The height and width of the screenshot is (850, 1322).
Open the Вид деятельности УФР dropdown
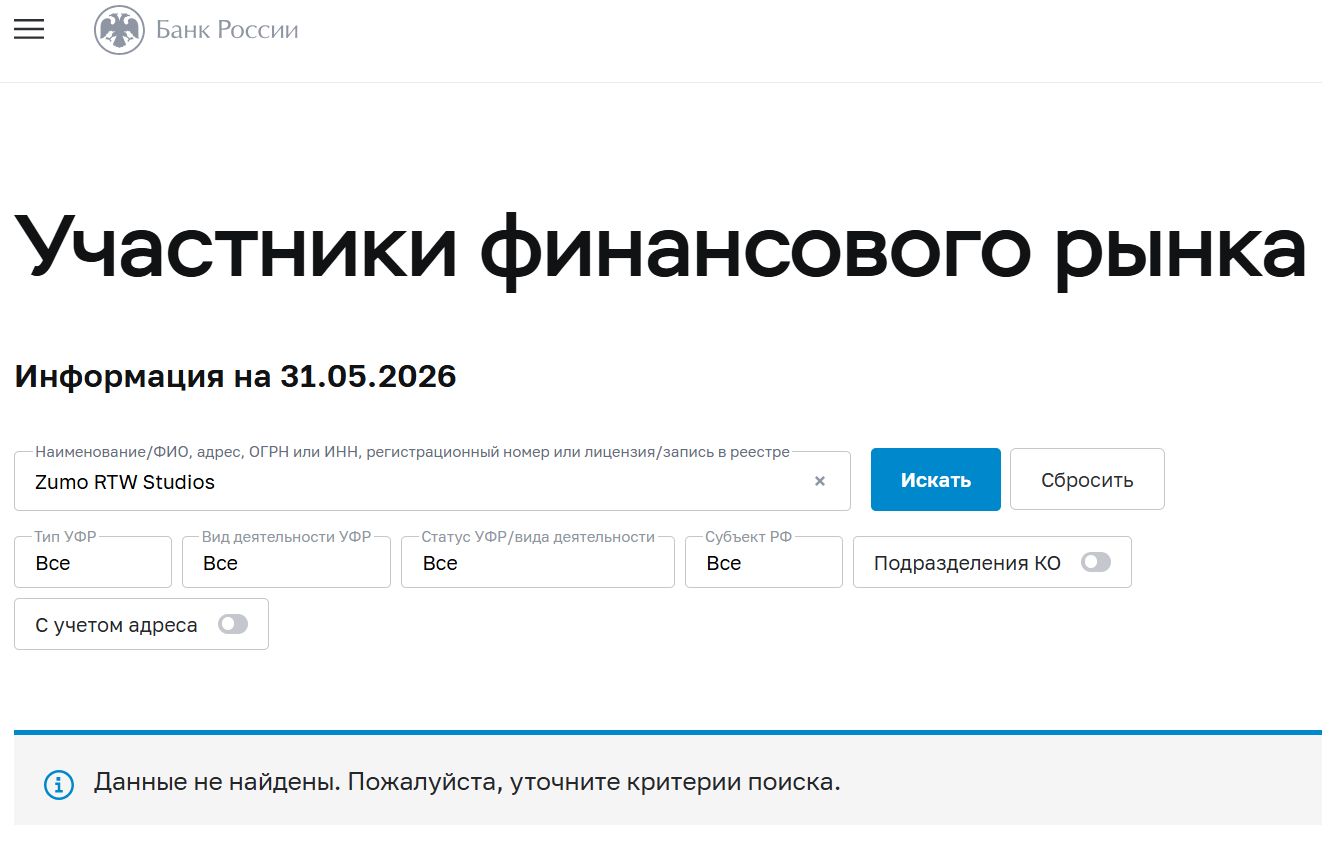tap(286, 562)
